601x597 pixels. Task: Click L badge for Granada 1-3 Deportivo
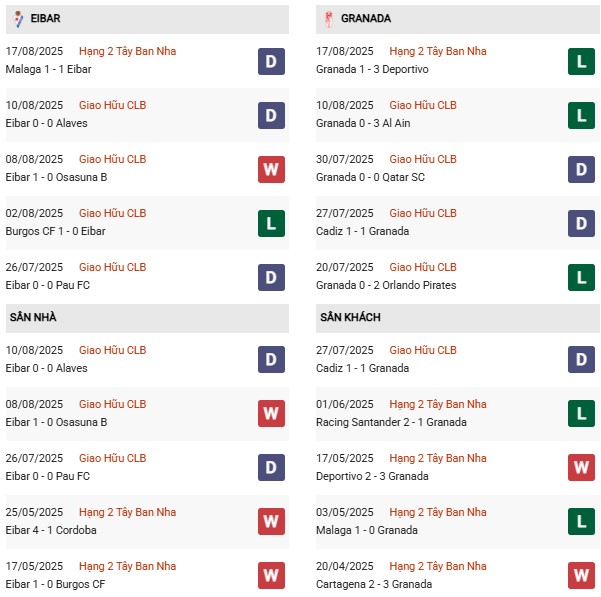tap(580, 61)
